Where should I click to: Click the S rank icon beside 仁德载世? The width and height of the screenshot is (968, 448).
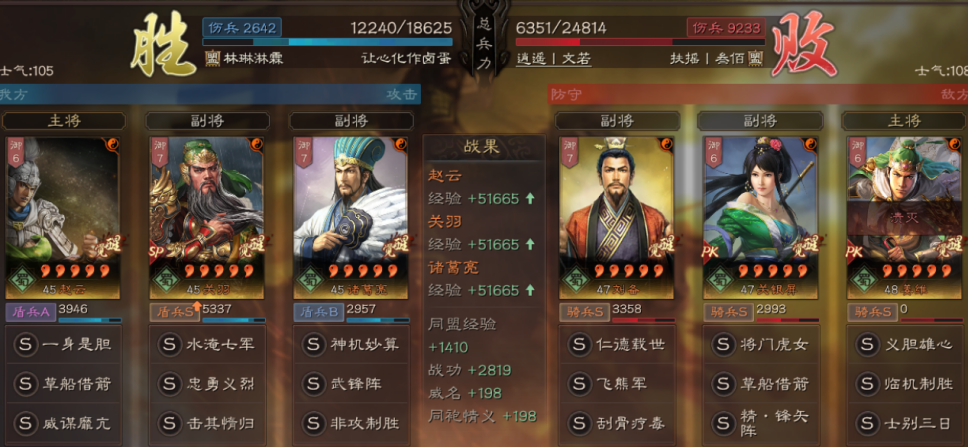579,344
